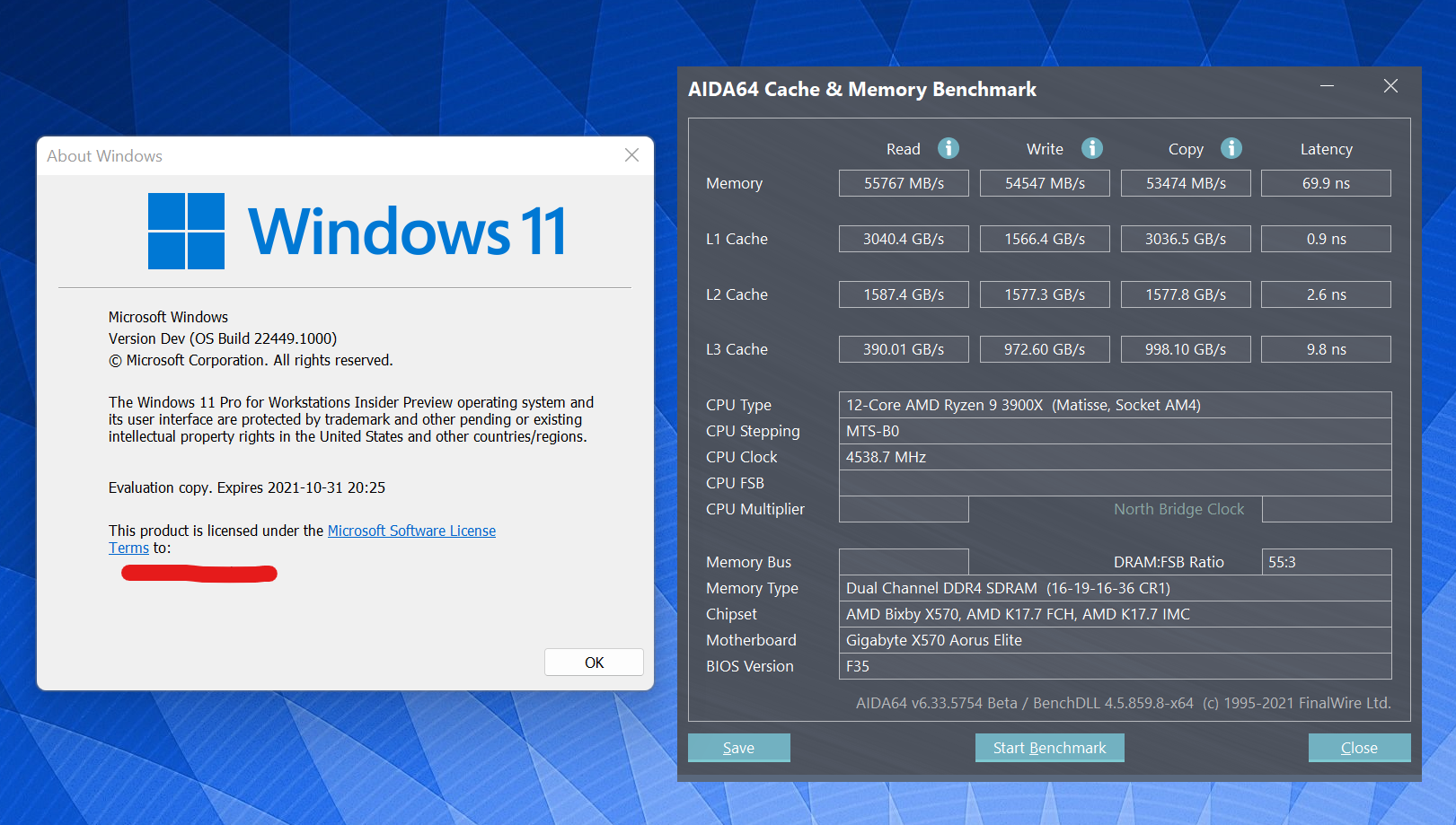Viewport: 1456px width, 825px height.
Task: Select L2 Cache Latency value 2.6 ns
Action: coord(1326,294)
